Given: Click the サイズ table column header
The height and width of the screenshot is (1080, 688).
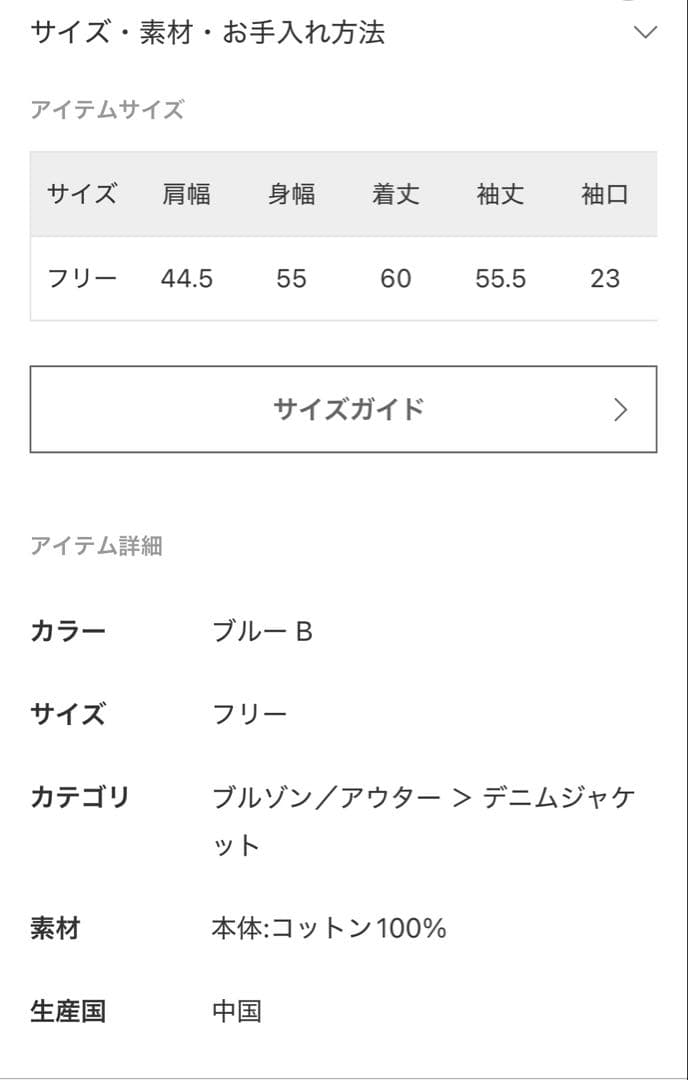Looking at the screenshot, I should (82, 194).
